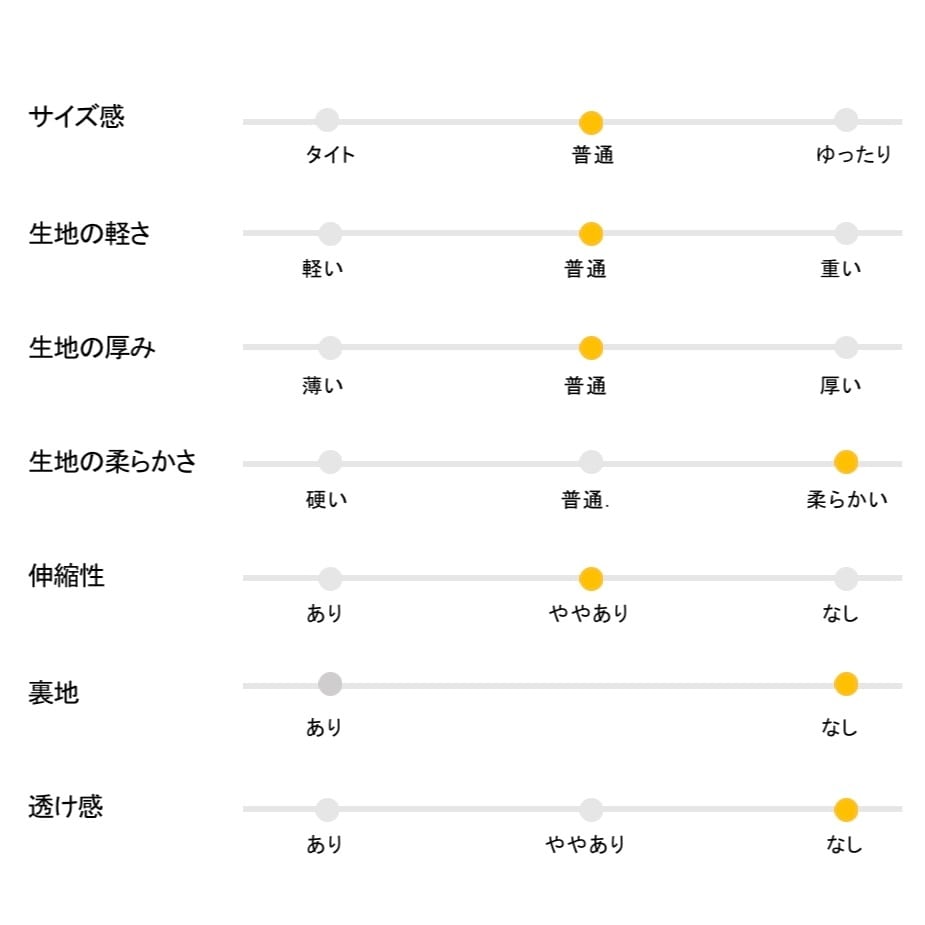Set 伸縮性 to the あり dot

(330, 578)
